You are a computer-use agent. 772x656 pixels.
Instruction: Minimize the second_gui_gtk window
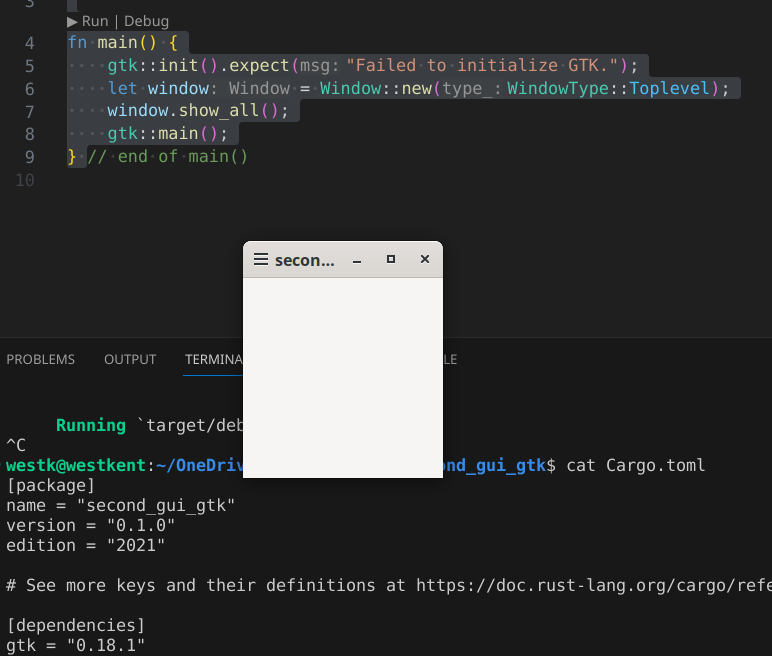(x=357, y=260)
